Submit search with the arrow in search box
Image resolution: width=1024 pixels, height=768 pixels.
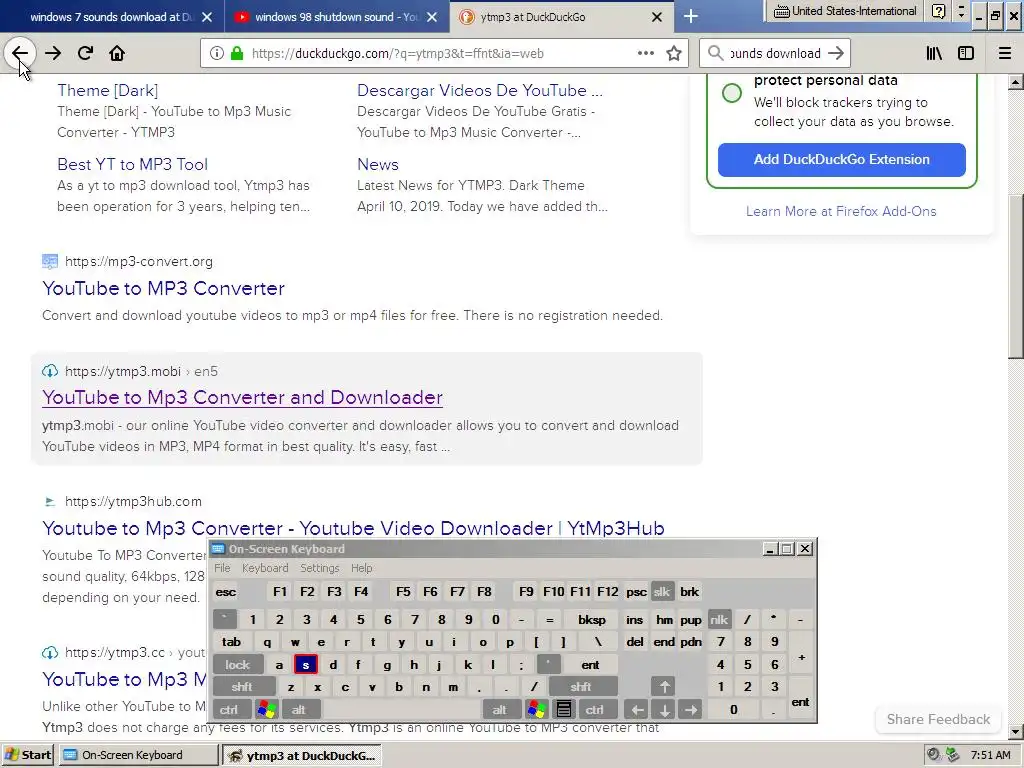click(835, 54)
